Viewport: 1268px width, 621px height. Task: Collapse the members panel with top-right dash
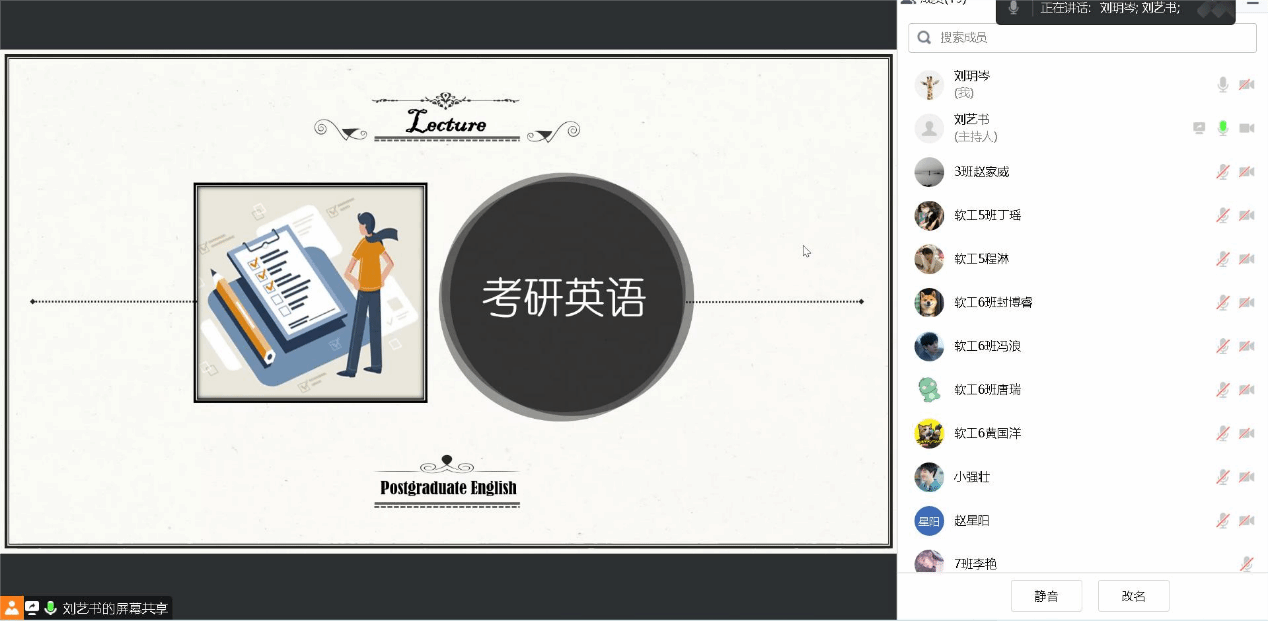point(1252,4)
